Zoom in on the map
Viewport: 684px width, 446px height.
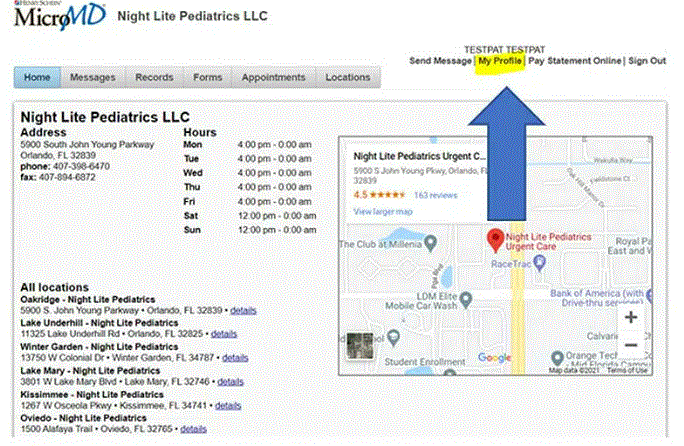631,317
